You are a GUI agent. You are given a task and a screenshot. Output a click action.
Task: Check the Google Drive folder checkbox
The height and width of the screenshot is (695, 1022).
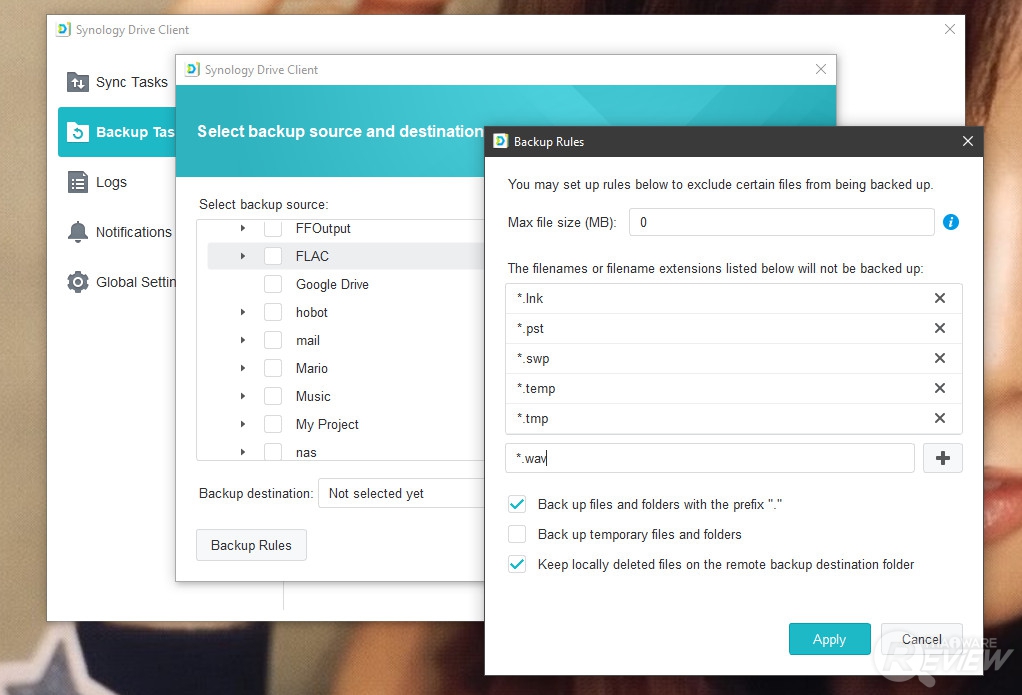coord(273,284)
